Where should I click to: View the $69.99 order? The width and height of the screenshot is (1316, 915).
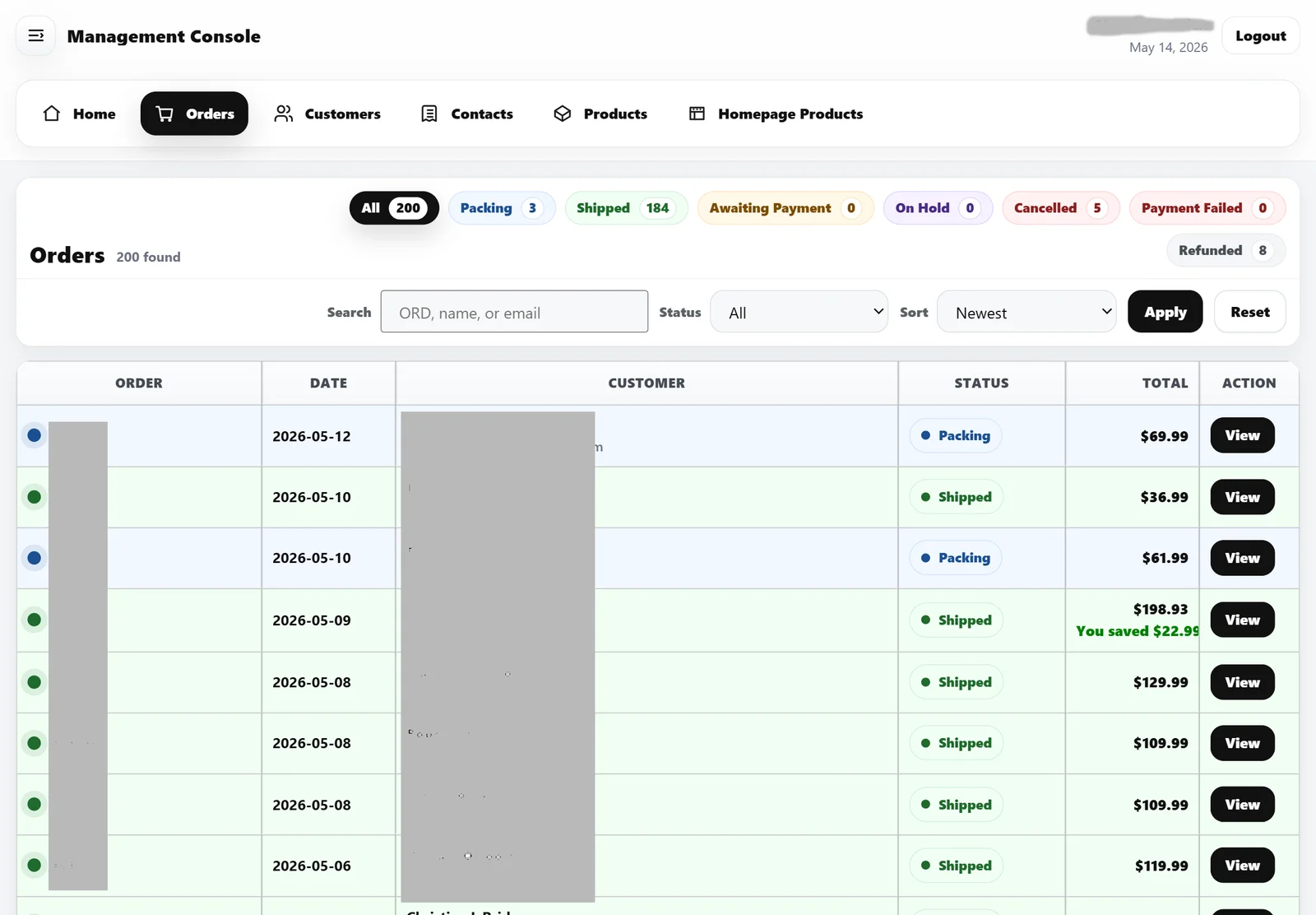coord(1242,435)
